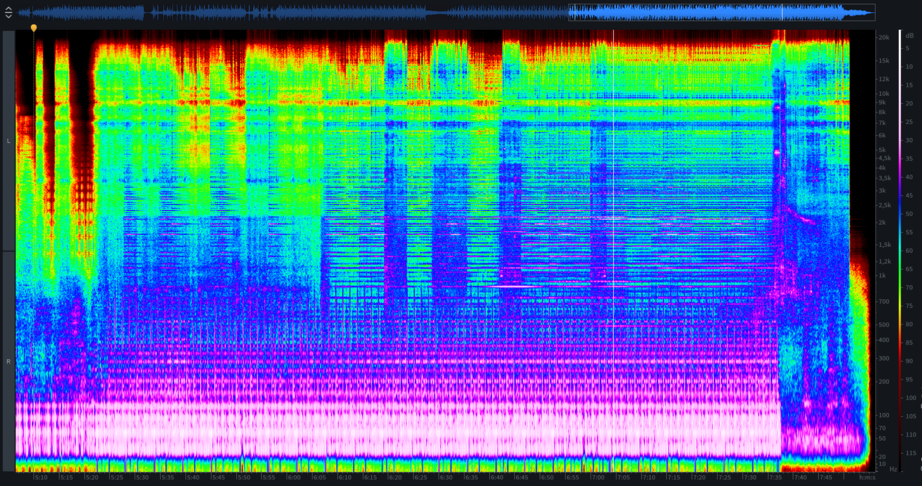922x486 pixels.
Task: Click the white spectrogram amplitude range slider
Action: point(899,250)
